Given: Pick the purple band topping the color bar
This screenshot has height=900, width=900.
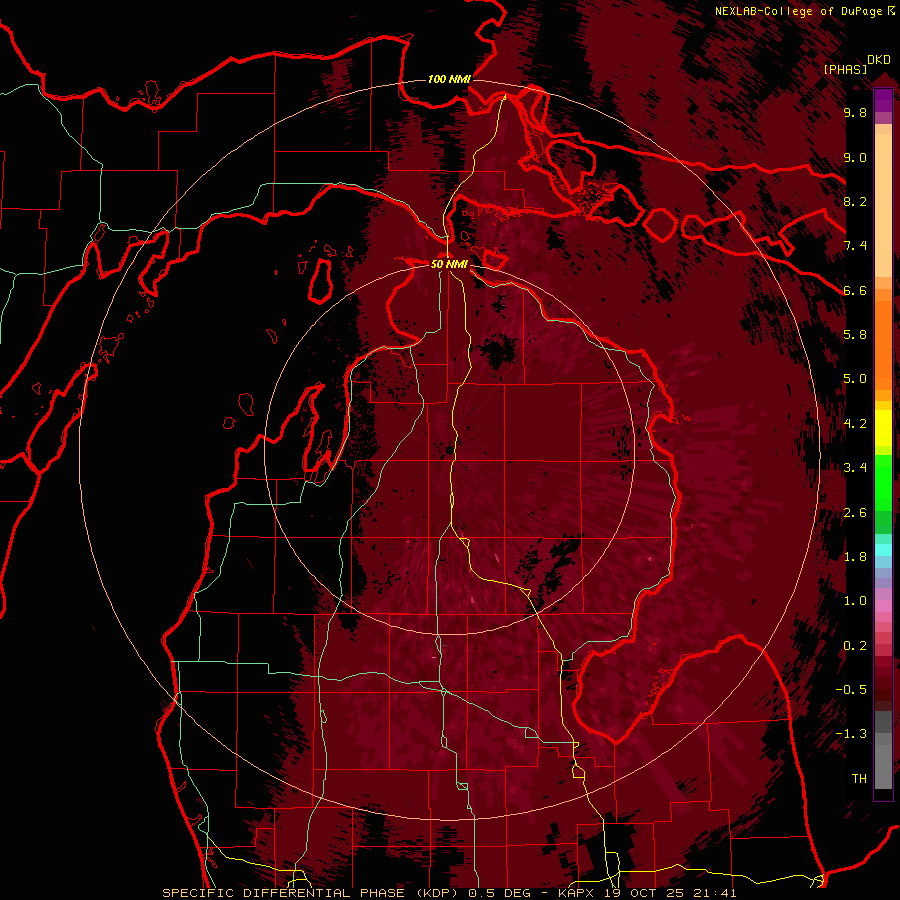Looking at the screenshot, I should pos(883,99).
